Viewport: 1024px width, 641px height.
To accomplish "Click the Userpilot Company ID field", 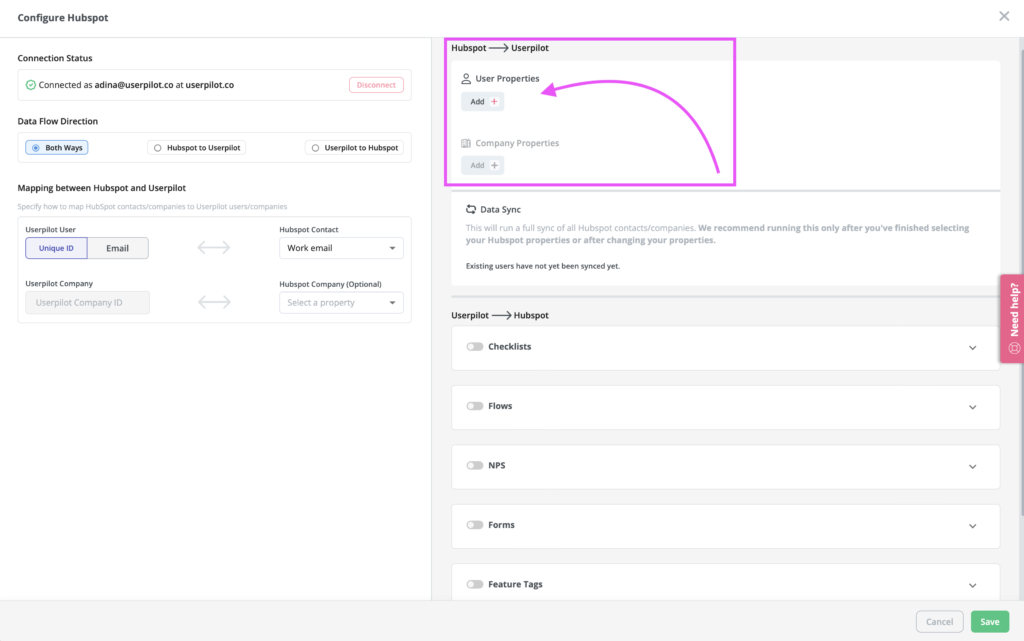I will click(88, 302).
